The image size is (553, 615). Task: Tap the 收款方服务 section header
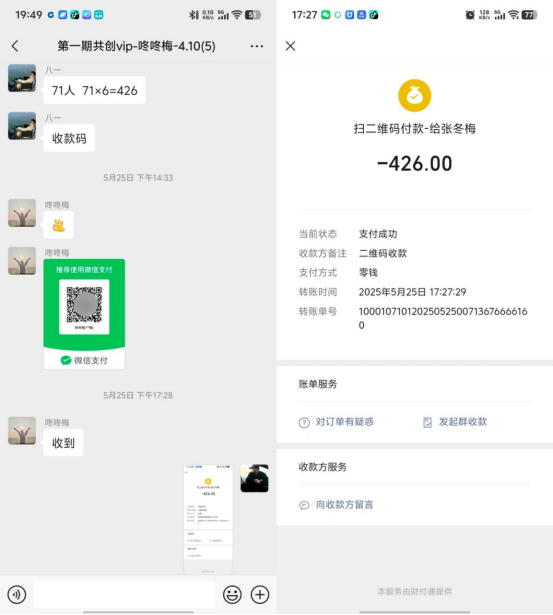point(323,467)
